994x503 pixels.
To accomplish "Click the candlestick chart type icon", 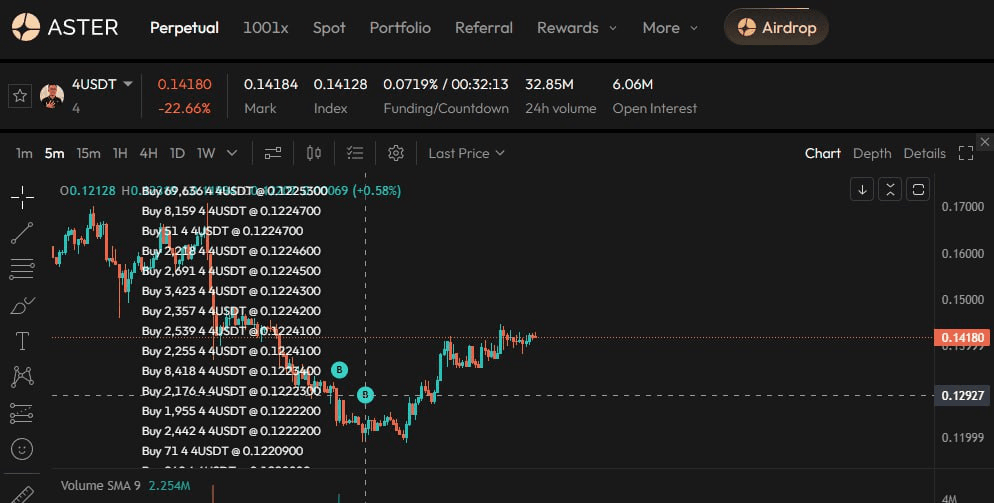I will tap(314, 153).
